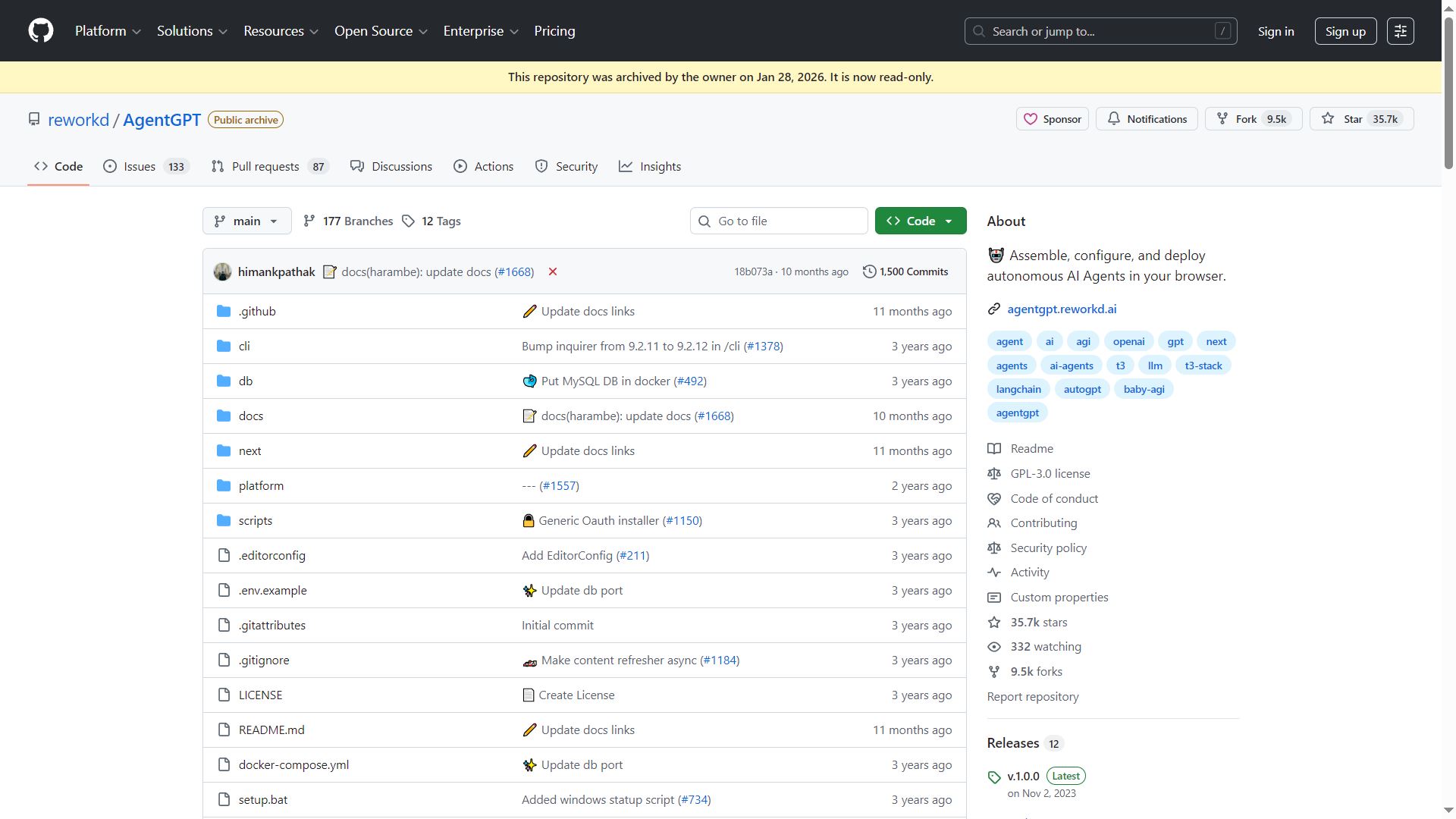
Task: Click the Go to file search field
Action: point(779,221)
